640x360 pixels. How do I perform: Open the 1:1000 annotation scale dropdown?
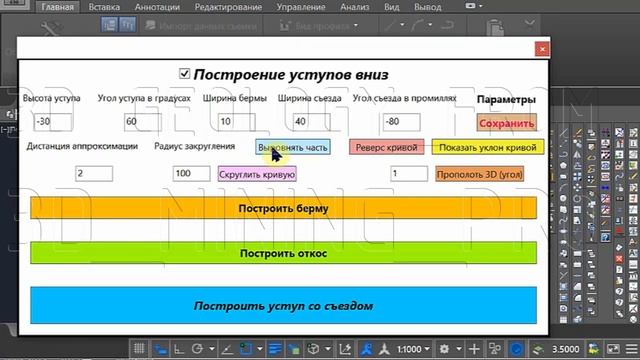coord(413,349)
